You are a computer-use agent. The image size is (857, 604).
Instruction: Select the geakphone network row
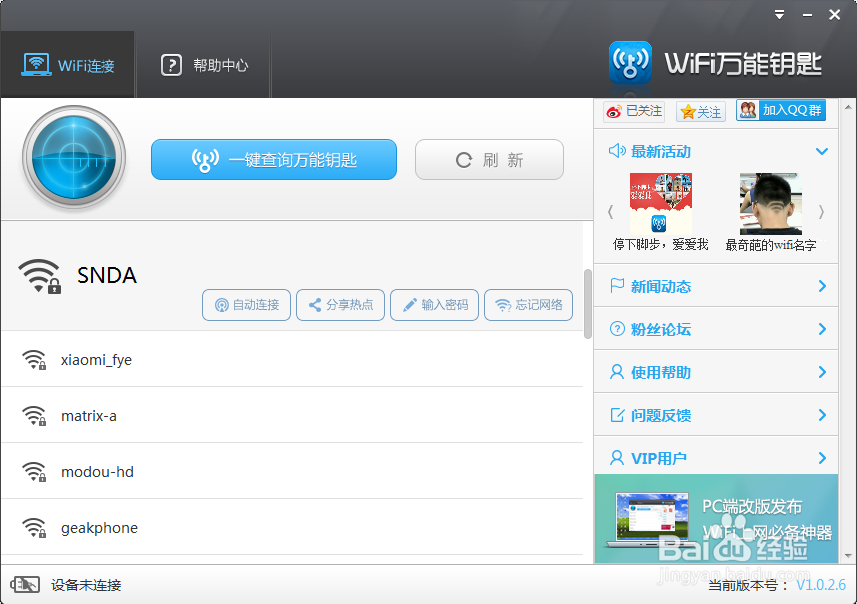click(292, 527)
